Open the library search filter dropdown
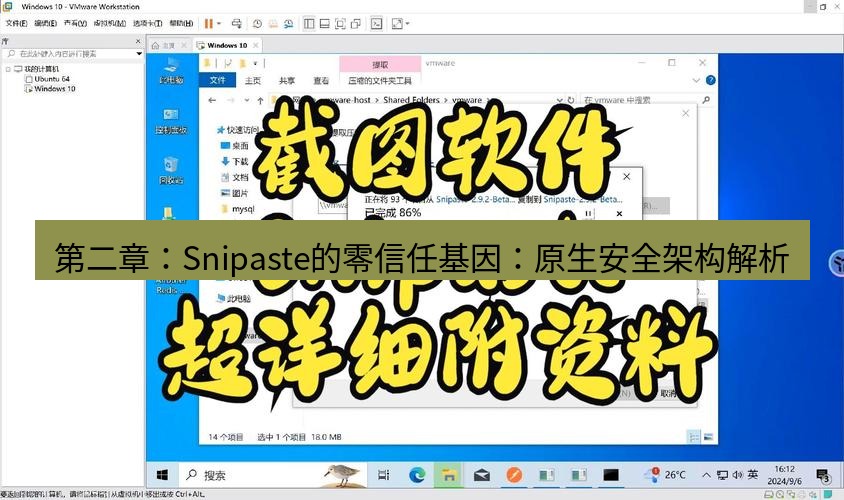844x500 pixels. pos(139,54)
